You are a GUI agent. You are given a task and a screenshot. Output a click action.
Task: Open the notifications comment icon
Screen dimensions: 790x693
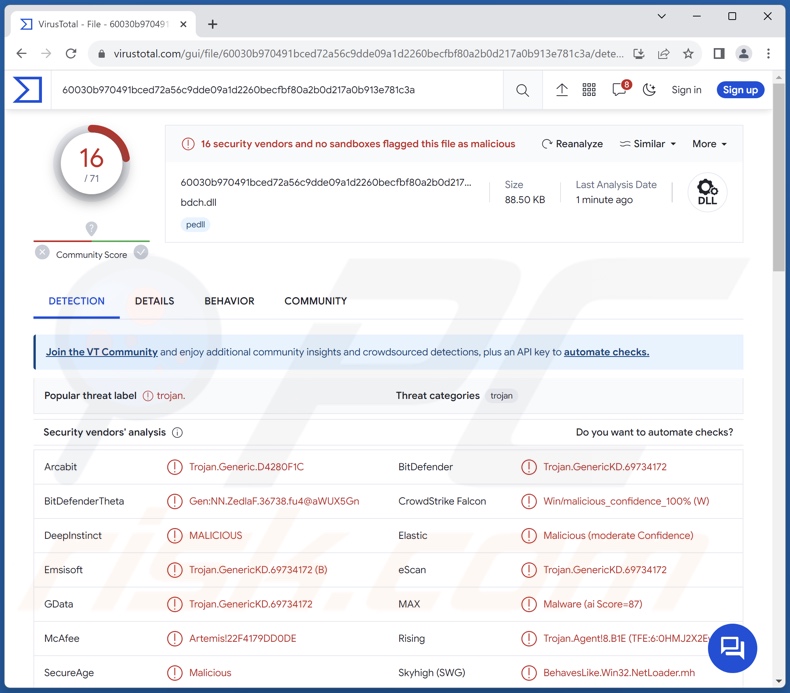pos(619,90)
